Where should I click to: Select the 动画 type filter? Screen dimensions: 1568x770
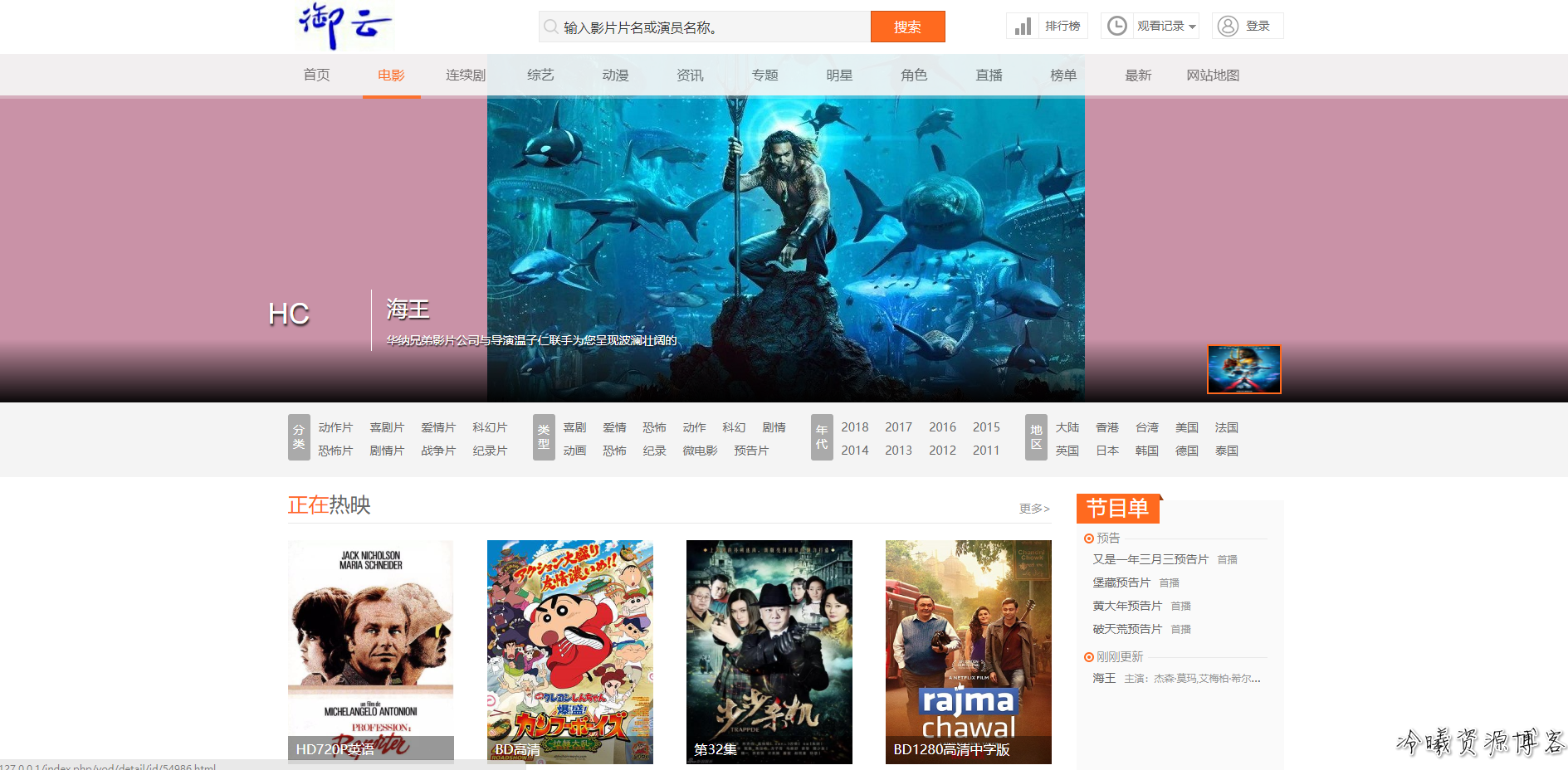[x=574, y=451]
